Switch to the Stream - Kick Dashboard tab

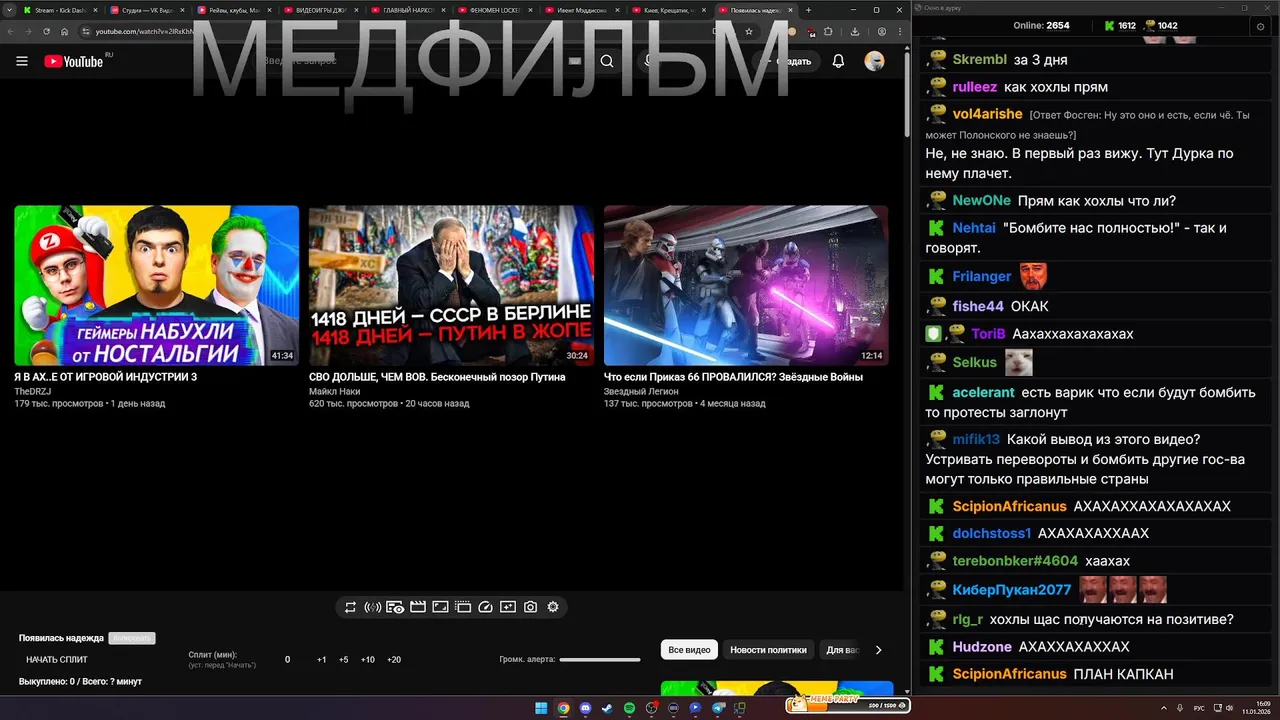[x=61, y=10]
